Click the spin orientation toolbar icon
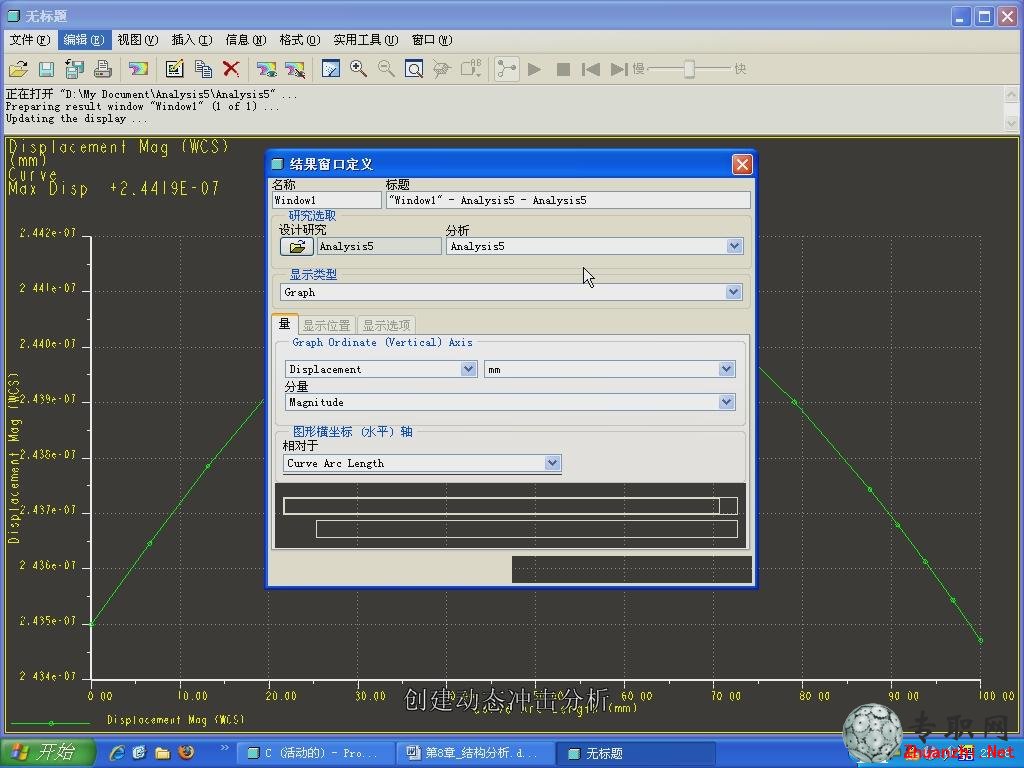The image size is (1024, 768). tap(442, 69)
